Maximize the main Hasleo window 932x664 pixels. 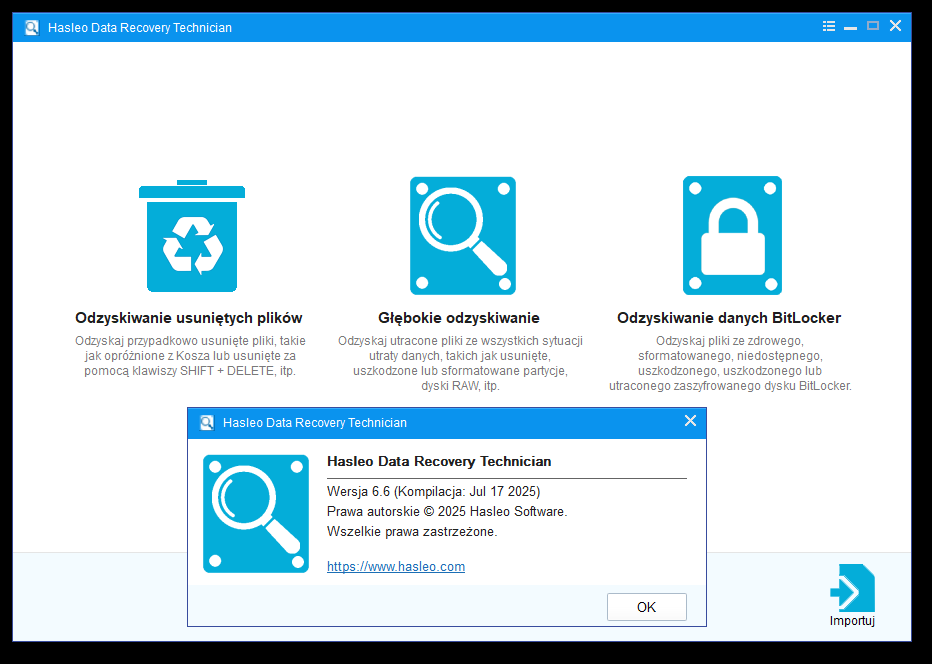point(873,26)
